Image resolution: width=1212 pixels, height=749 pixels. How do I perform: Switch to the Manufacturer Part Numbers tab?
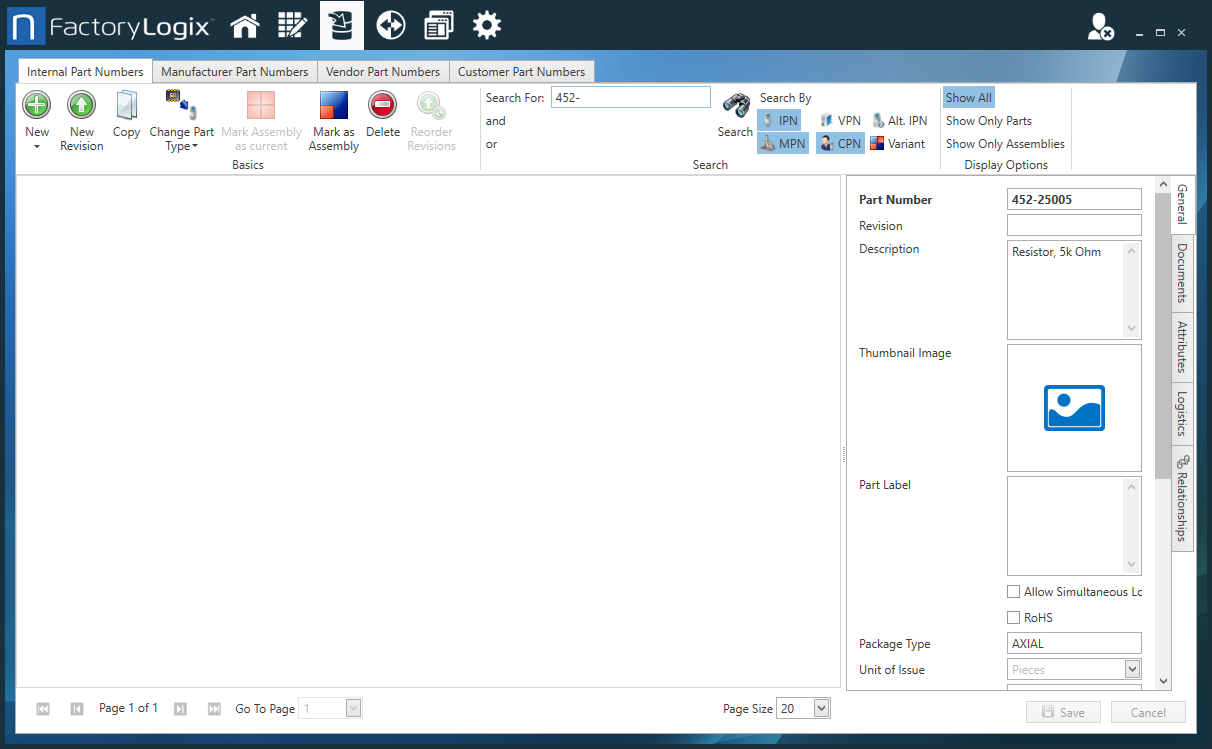234,71
